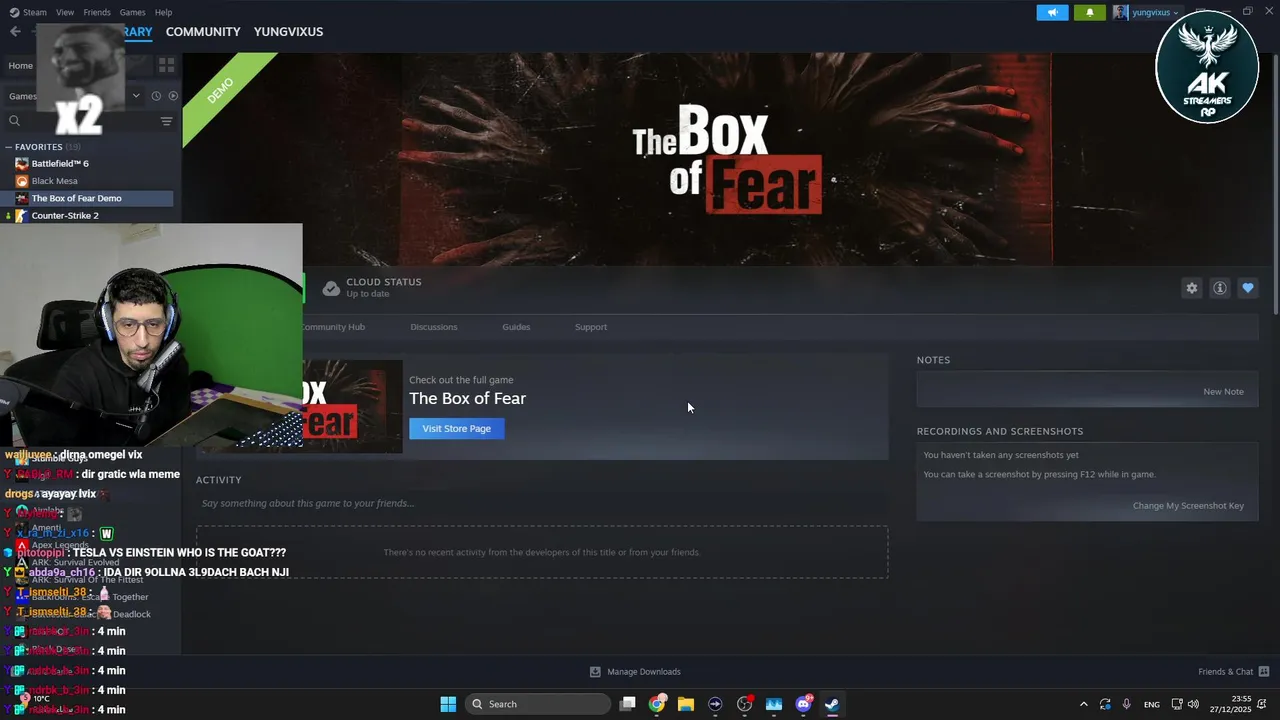Switch library to grid collections view
Screen dimensions: 1280x720
click(166, 65)
